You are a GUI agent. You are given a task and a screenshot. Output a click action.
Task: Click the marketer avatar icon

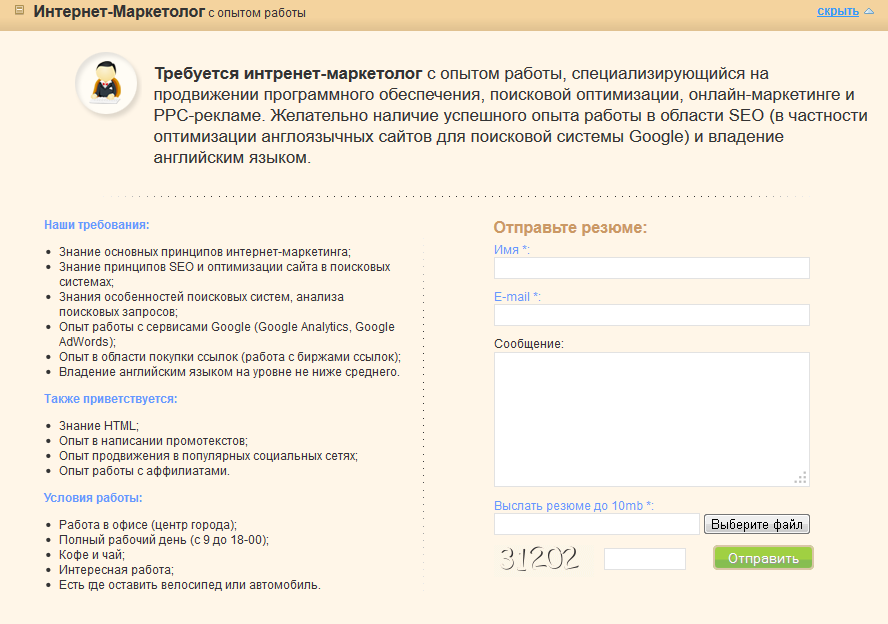[x=106, y=83]
